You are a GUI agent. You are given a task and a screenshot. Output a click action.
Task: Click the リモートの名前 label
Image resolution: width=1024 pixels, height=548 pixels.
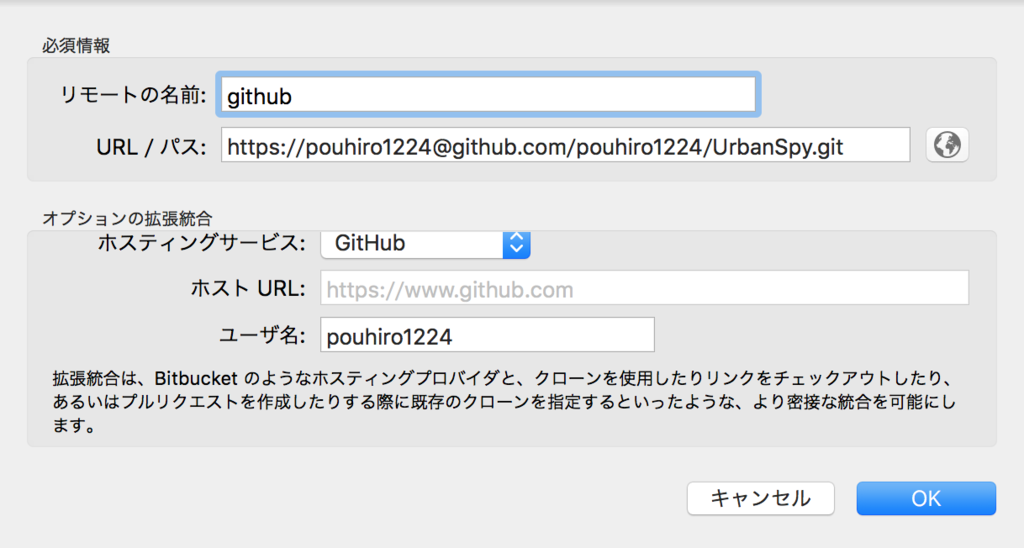pyautogui.click(x=133, y=95)
